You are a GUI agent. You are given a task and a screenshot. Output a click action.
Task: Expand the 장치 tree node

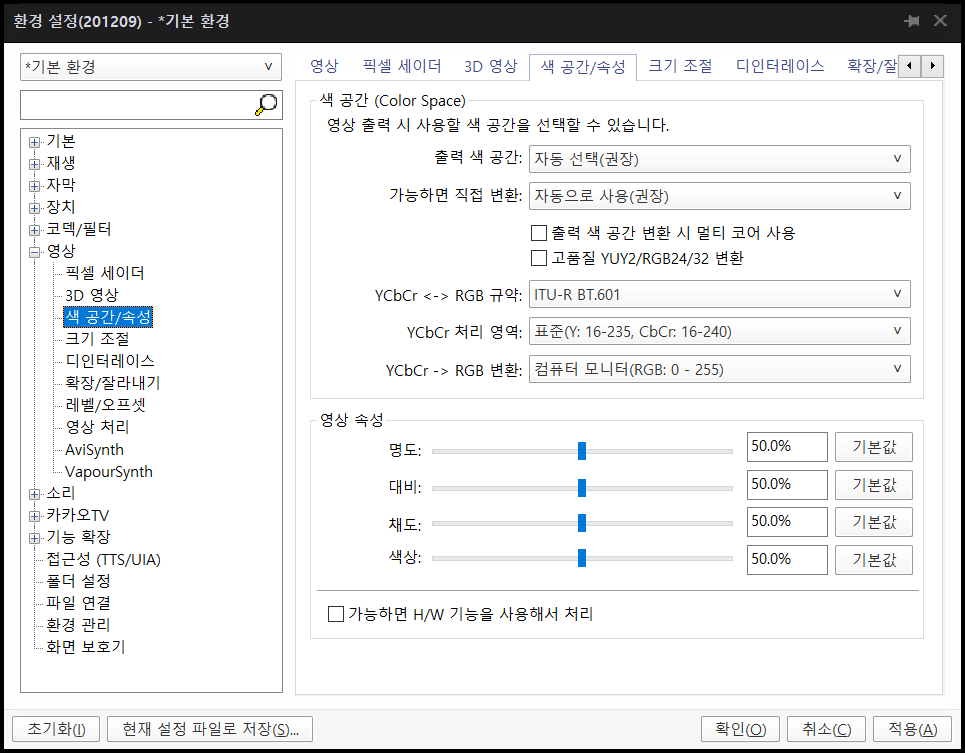(x=34, y=208)
